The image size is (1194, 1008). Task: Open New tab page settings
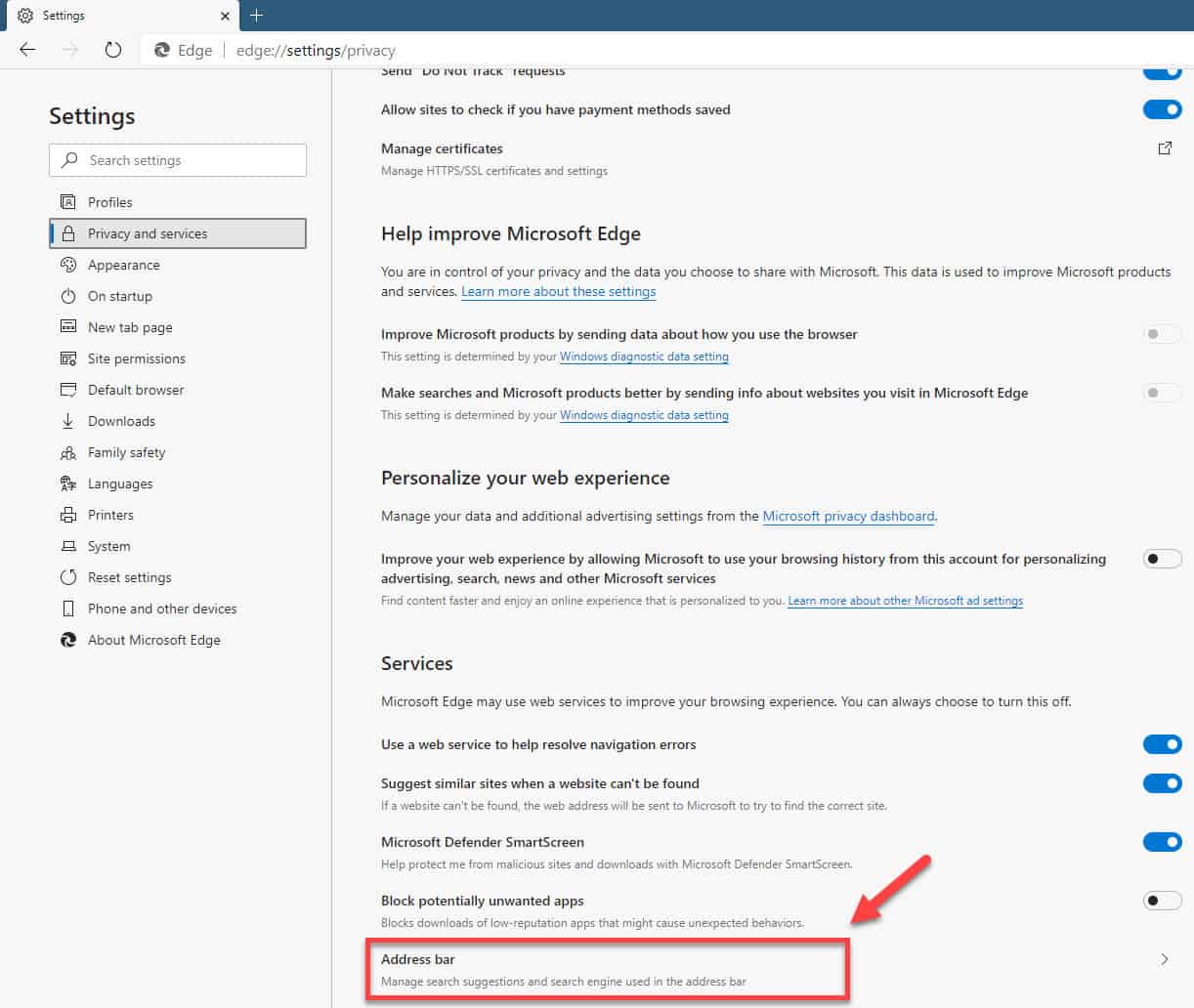point(178,327)
